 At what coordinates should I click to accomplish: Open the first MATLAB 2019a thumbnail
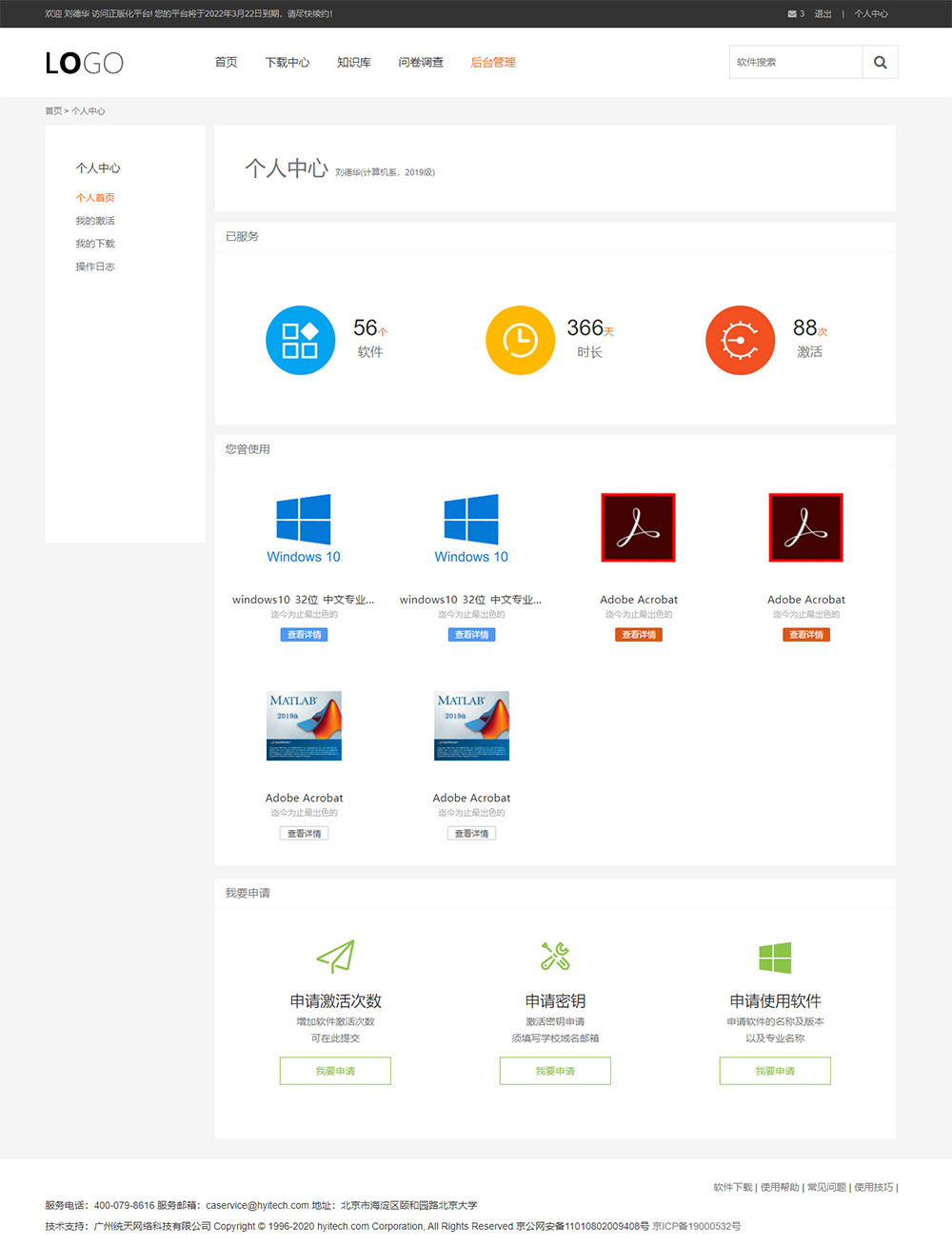[304, 725]
